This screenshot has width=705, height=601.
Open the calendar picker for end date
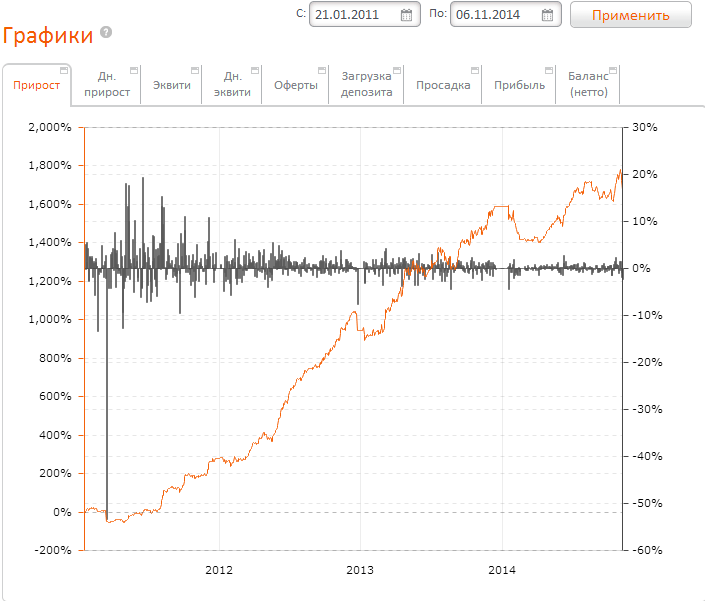point(547,15)
